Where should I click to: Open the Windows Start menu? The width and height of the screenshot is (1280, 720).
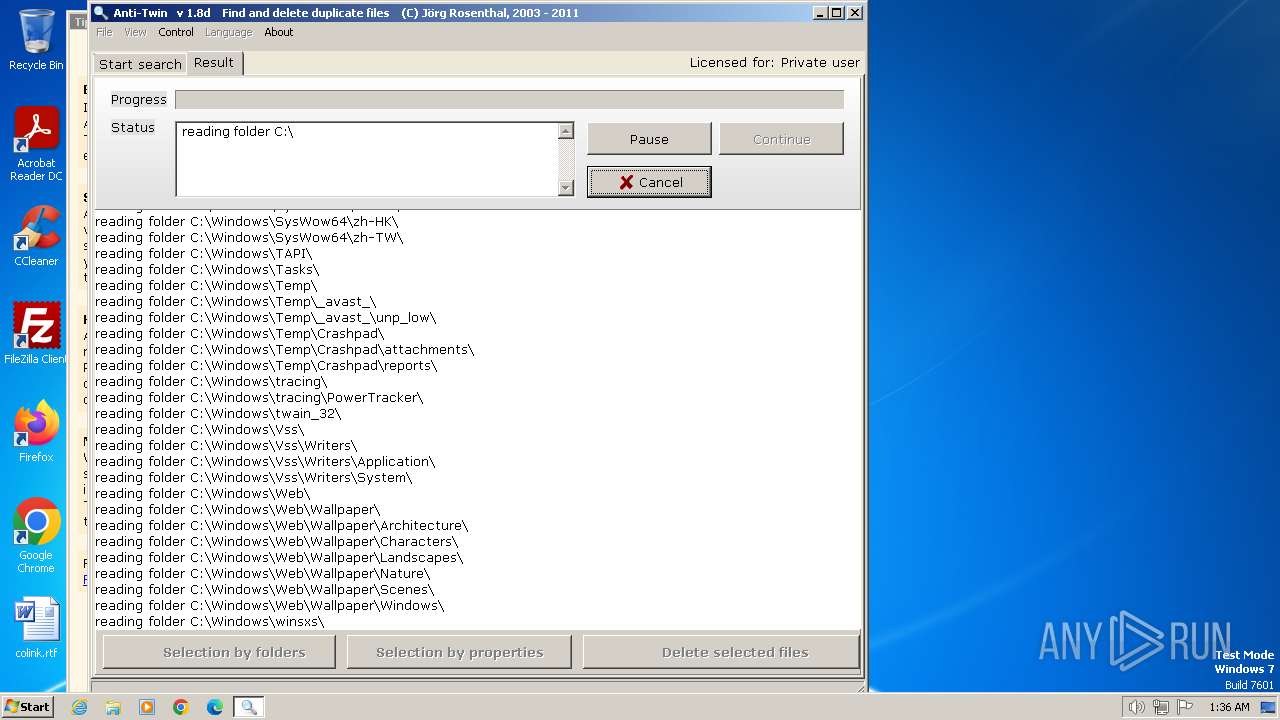coord(27,707)
